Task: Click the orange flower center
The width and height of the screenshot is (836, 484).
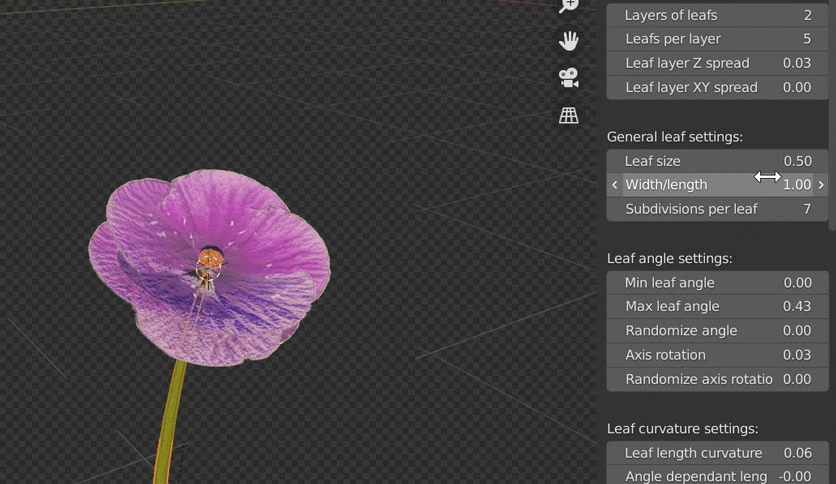Action: pyautogui.click(x=211, y=259)
